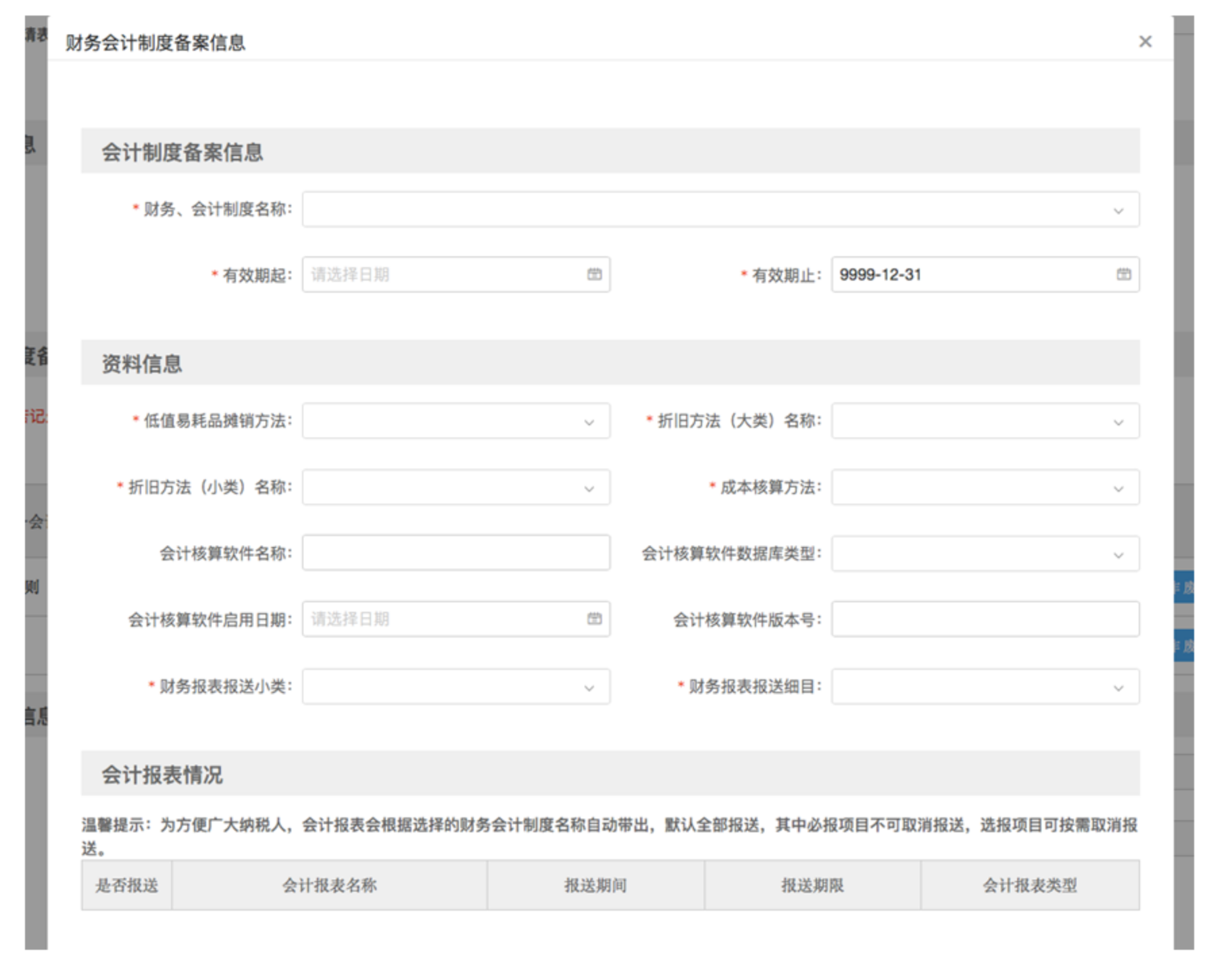Click the 会计核算软件名称 text field
The height and width of the screenshot is (962, 1232).
[455, 553]
